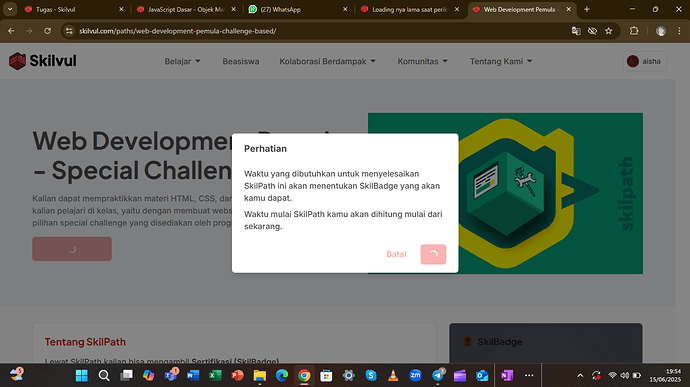Open the tab search dropdown arrow
690x387 pixels.
(10, 9)
